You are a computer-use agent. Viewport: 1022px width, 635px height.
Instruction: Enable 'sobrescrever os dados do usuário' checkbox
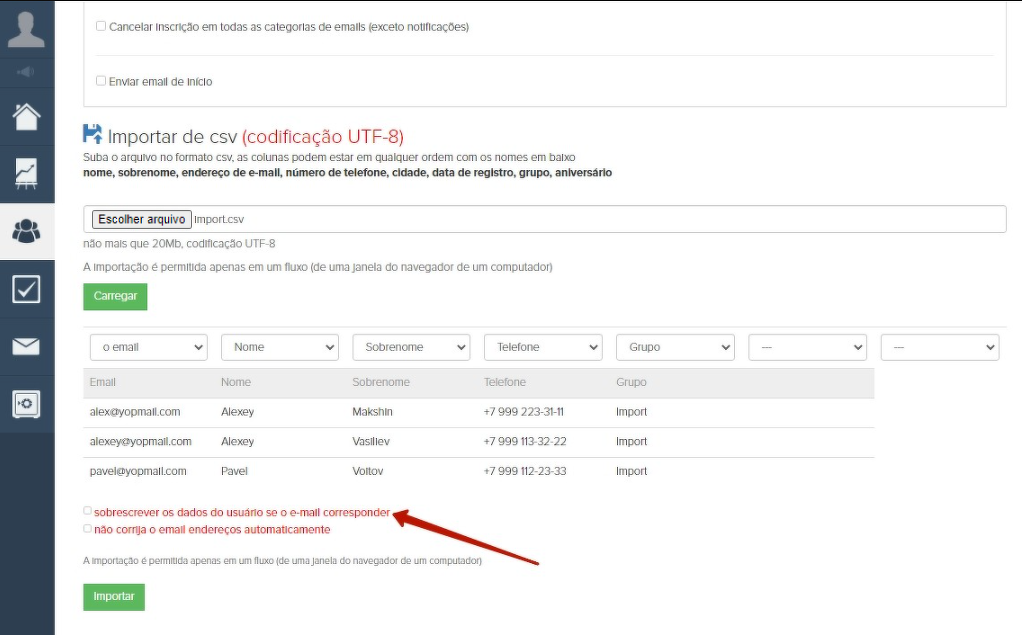point(88,511)
